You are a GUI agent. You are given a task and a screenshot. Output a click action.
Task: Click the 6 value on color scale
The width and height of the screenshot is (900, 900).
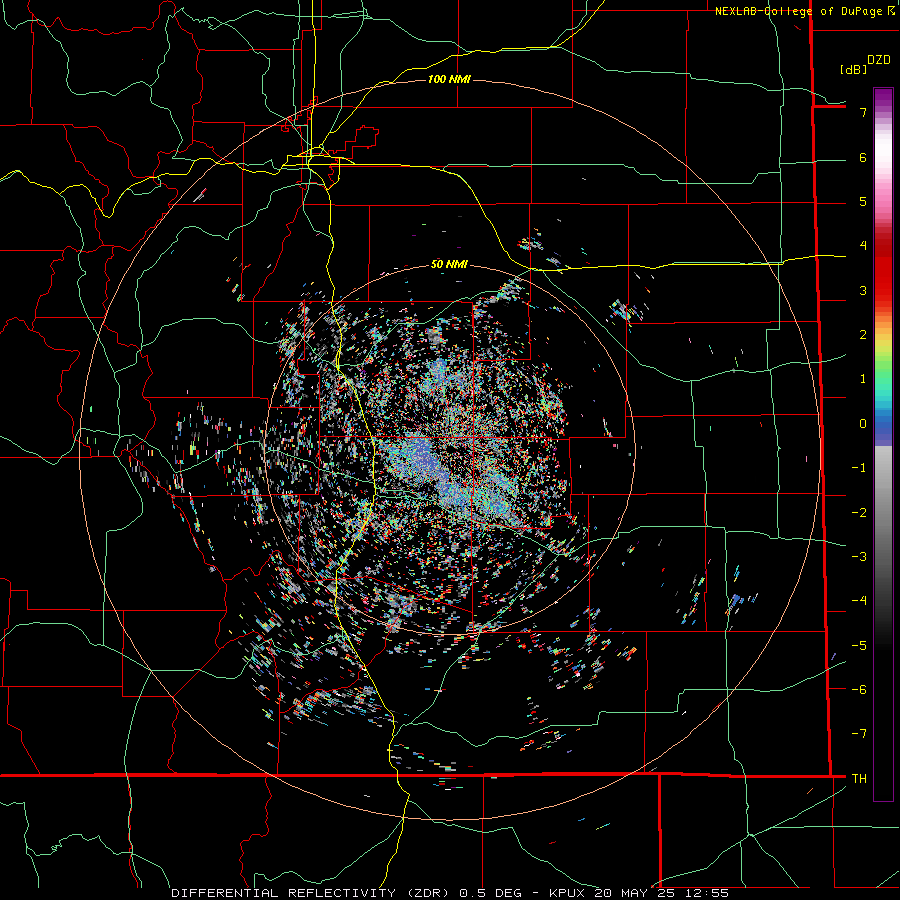[x=863, y=157]
